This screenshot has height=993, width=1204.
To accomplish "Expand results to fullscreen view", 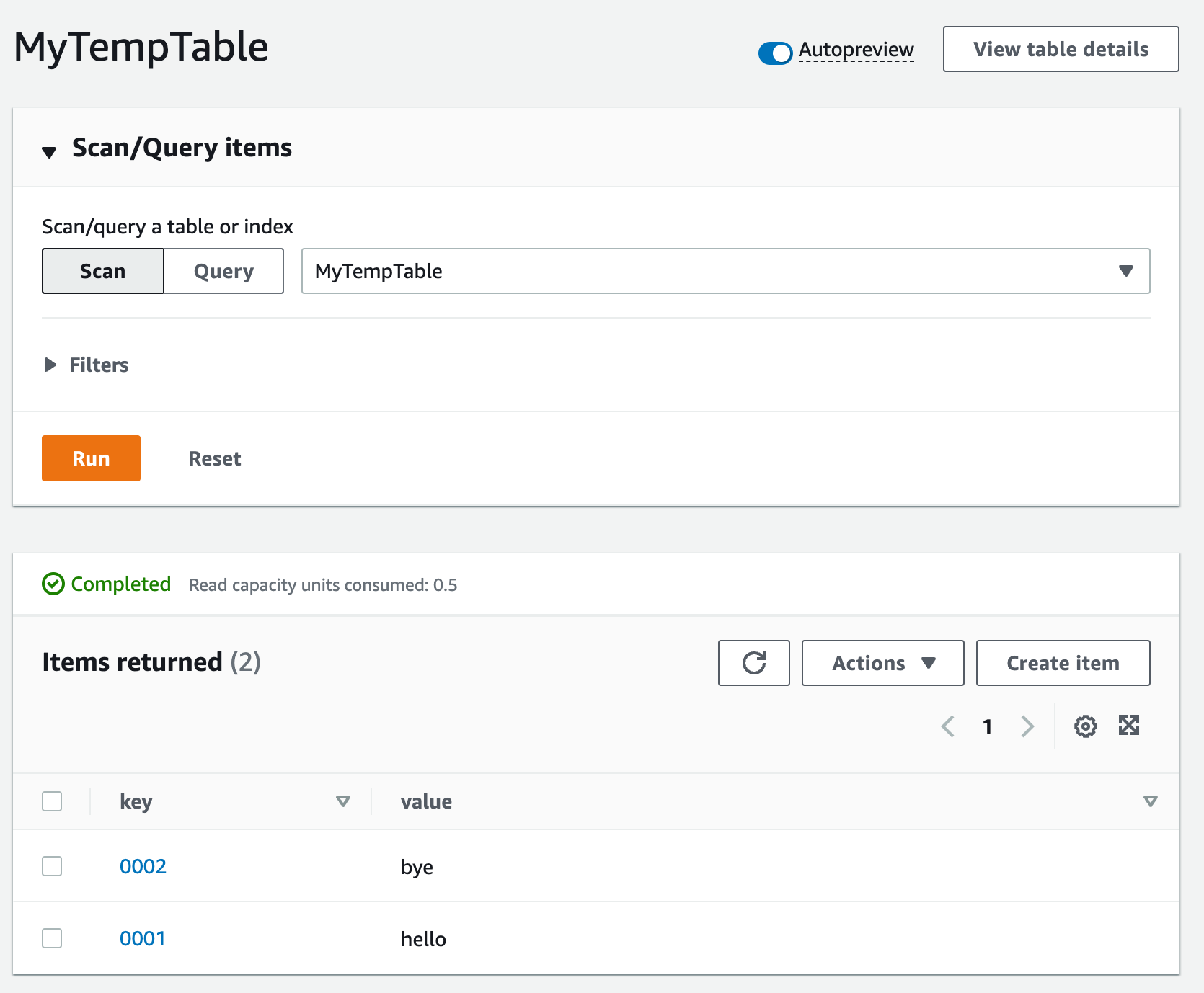I will click(1129, 726).
